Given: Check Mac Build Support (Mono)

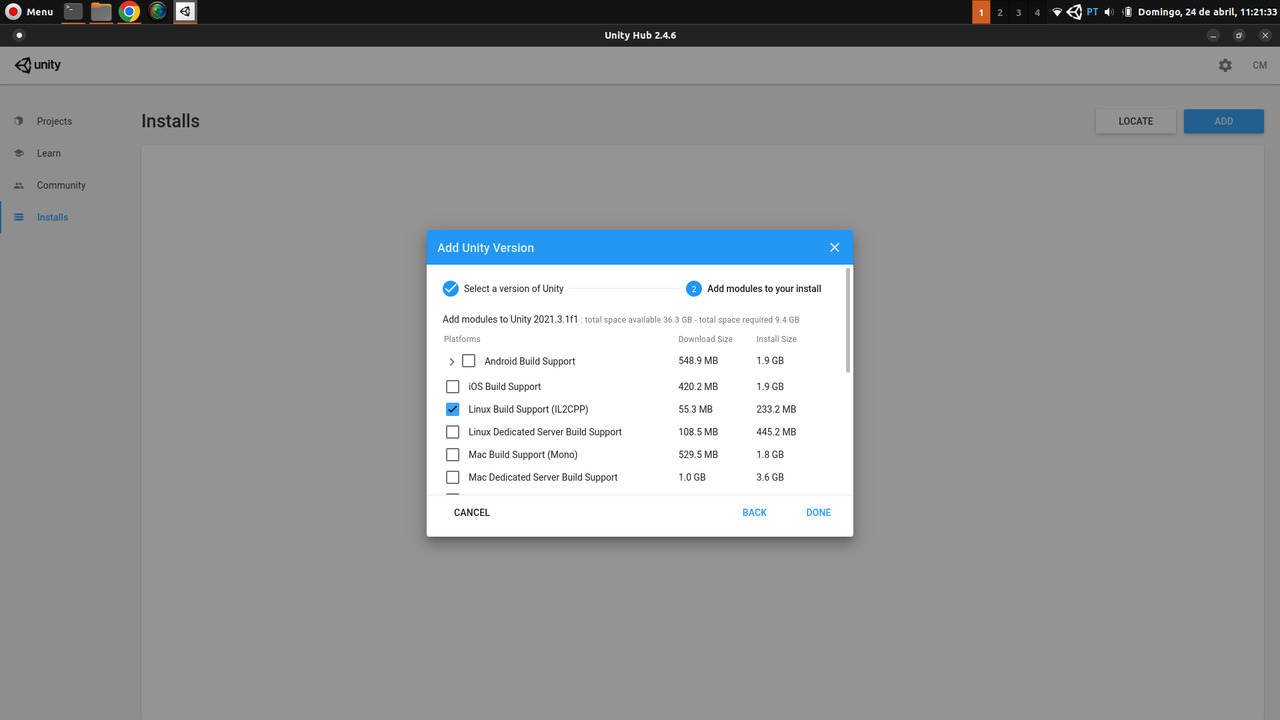Looking at the screenshot, I should 452,454.
